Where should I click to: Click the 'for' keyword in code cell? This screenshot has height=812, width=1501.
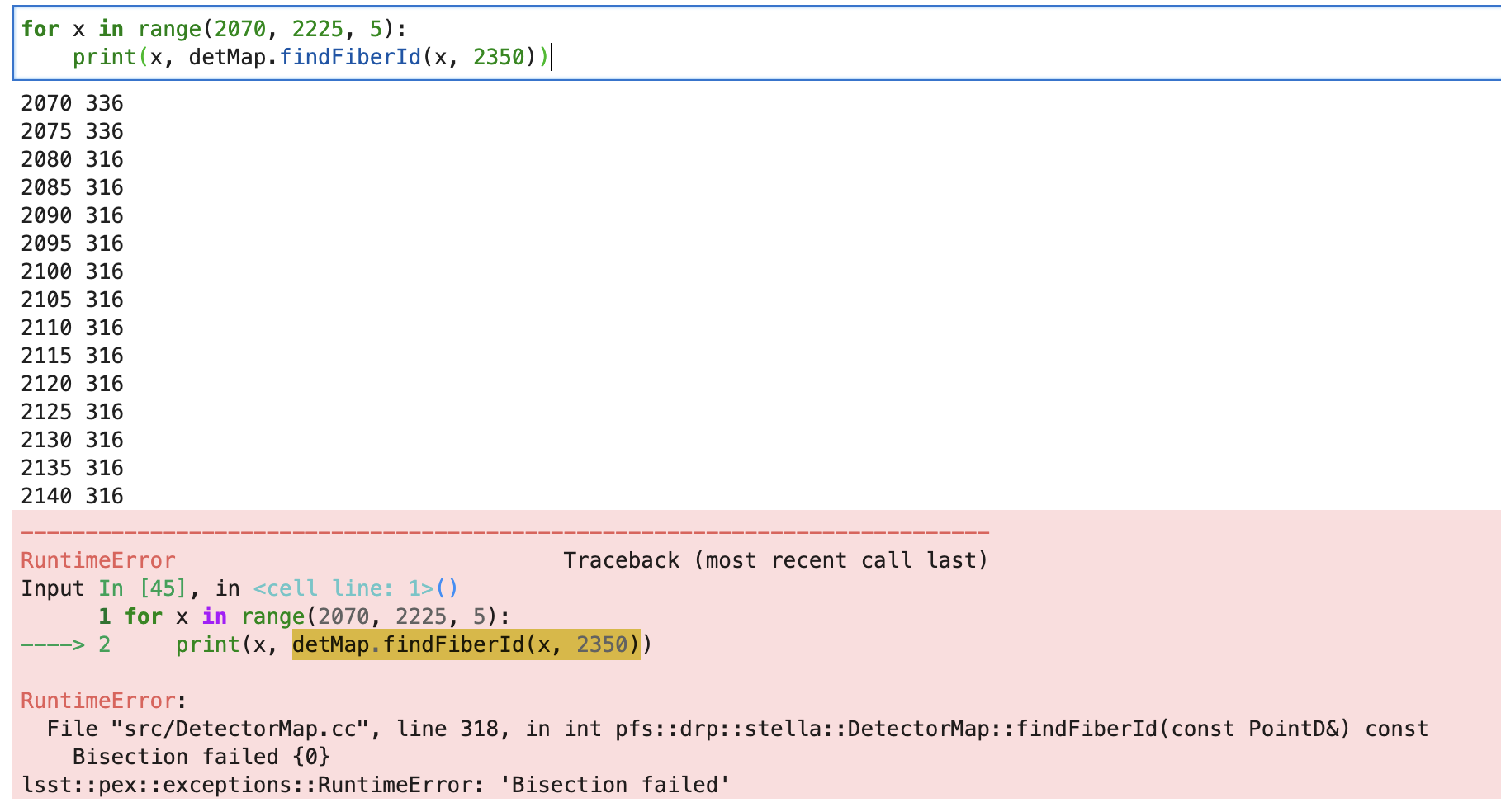40,30
